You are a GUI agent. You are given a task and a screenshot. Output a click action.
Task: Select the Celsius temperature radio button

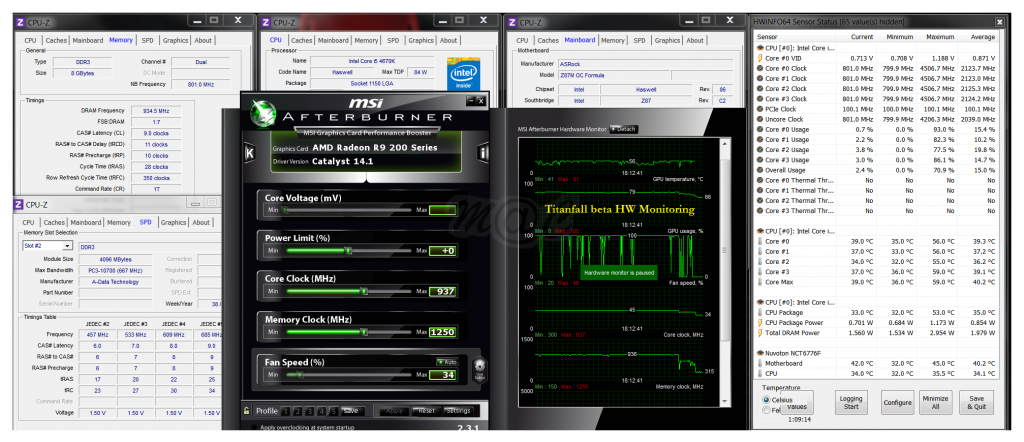[x=767, y=398]
